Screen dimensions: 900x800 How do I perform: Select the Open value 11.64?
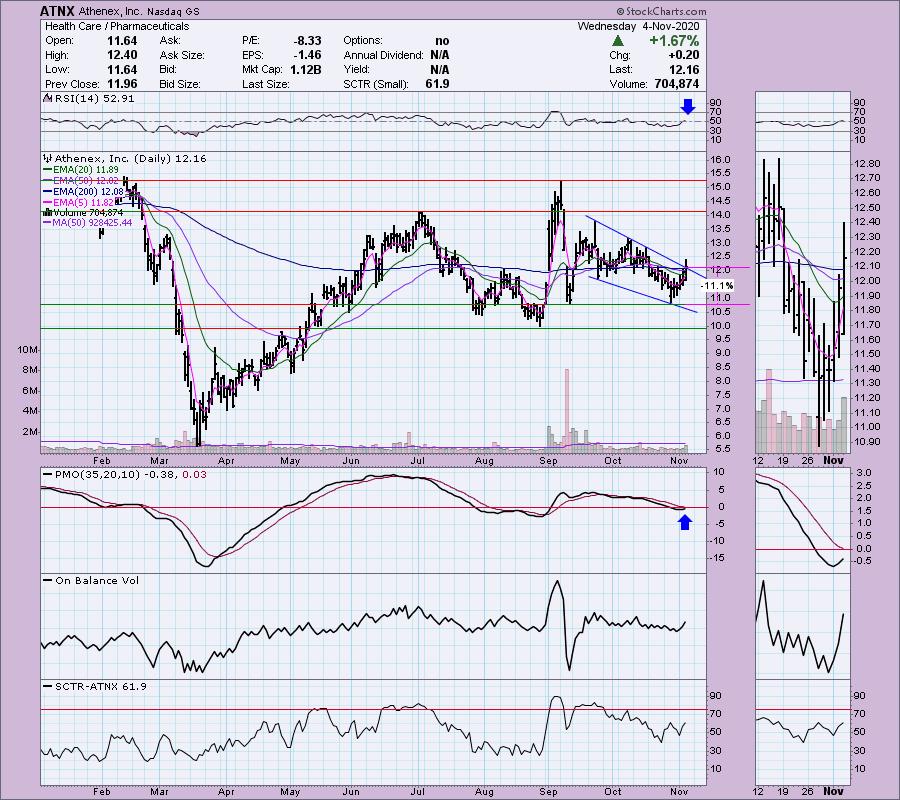(122, 41)
